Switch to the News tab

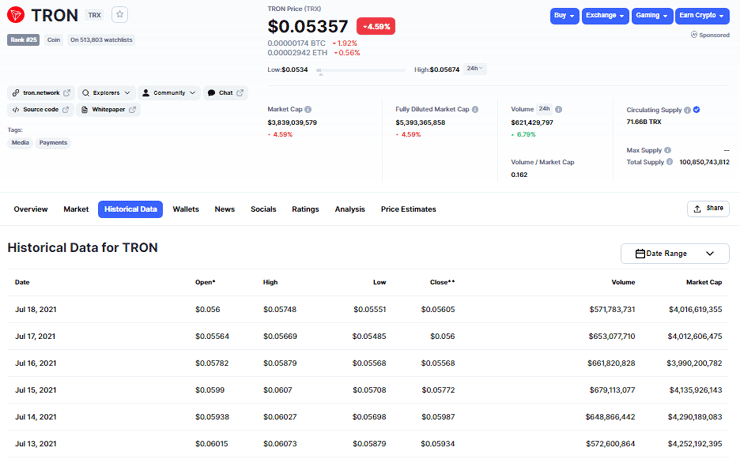coord(225,209)
